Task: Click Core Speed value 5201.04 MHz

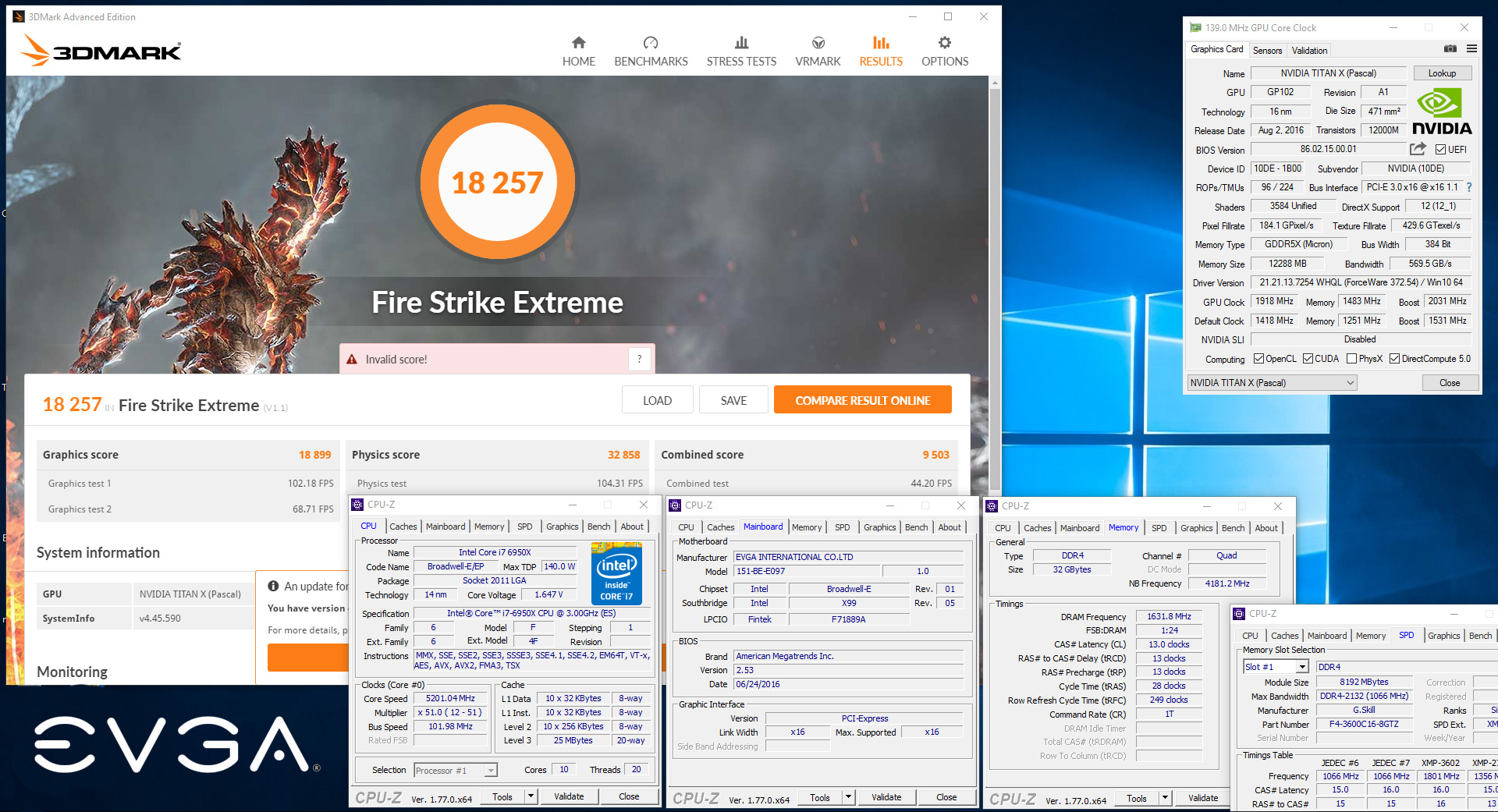Action: tap(450, 699)
